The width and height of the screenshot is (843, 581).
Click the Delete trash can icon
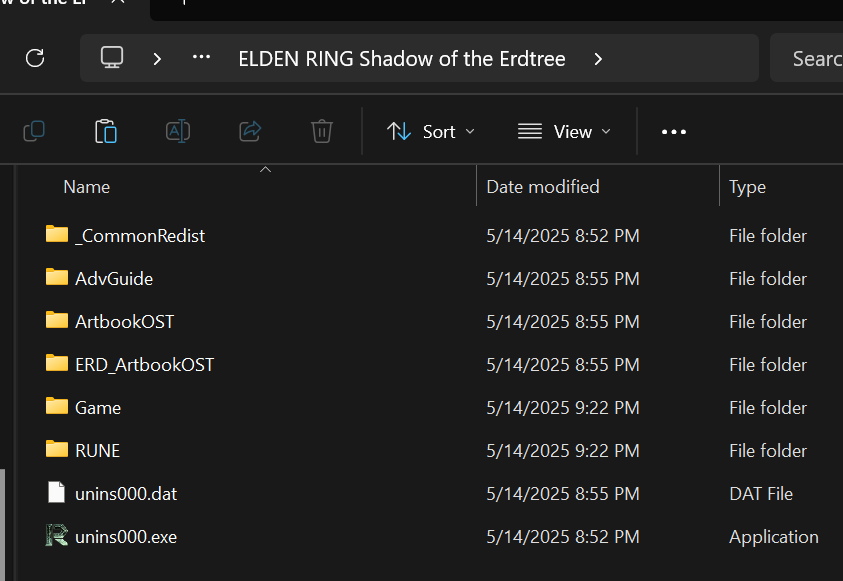click(x=322, y=132)
